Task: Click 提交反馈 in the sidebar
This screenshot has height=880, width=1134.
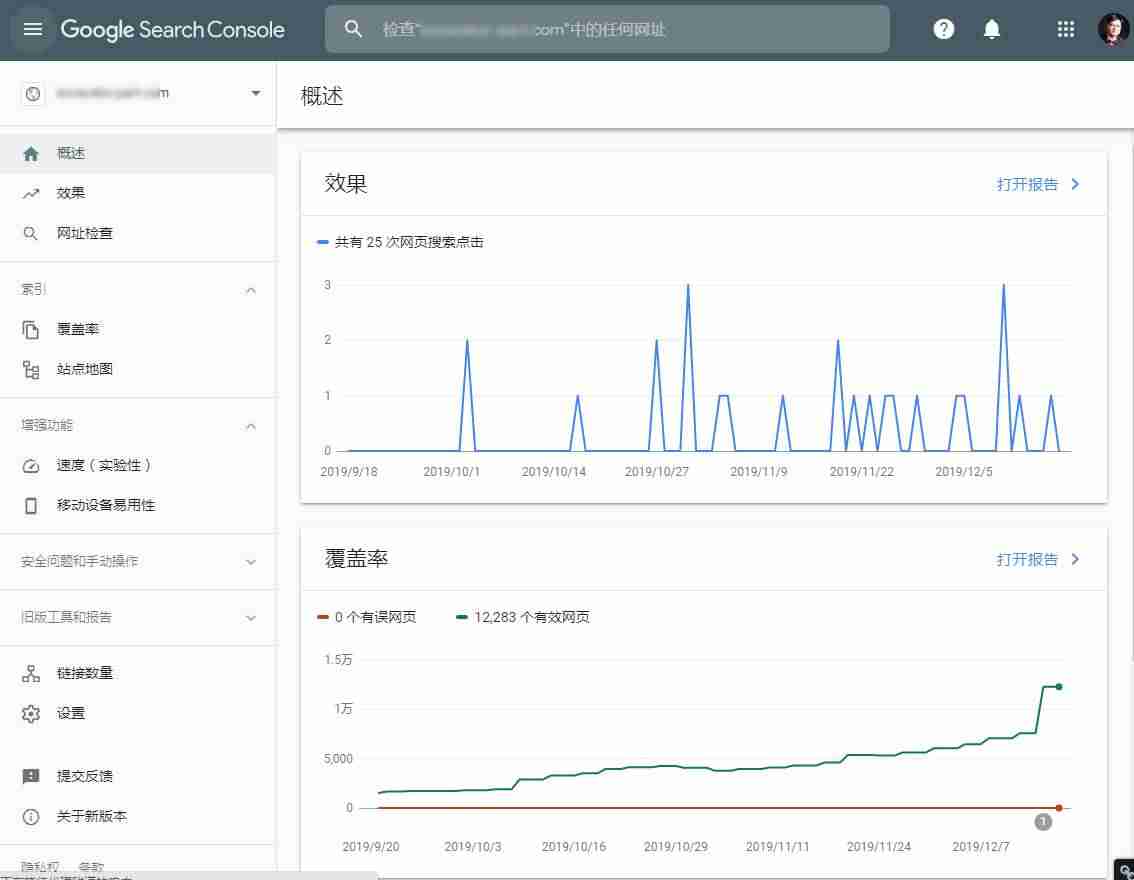Action: tap(137, 777)
